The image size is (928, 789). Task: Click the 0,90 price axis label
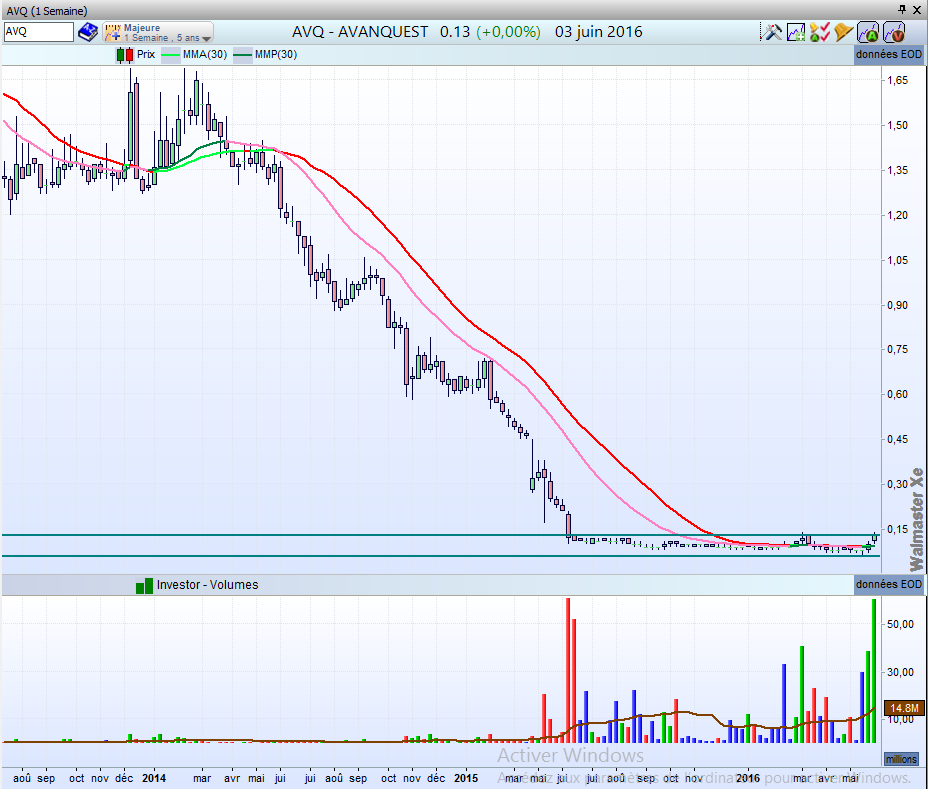[897, 305]
